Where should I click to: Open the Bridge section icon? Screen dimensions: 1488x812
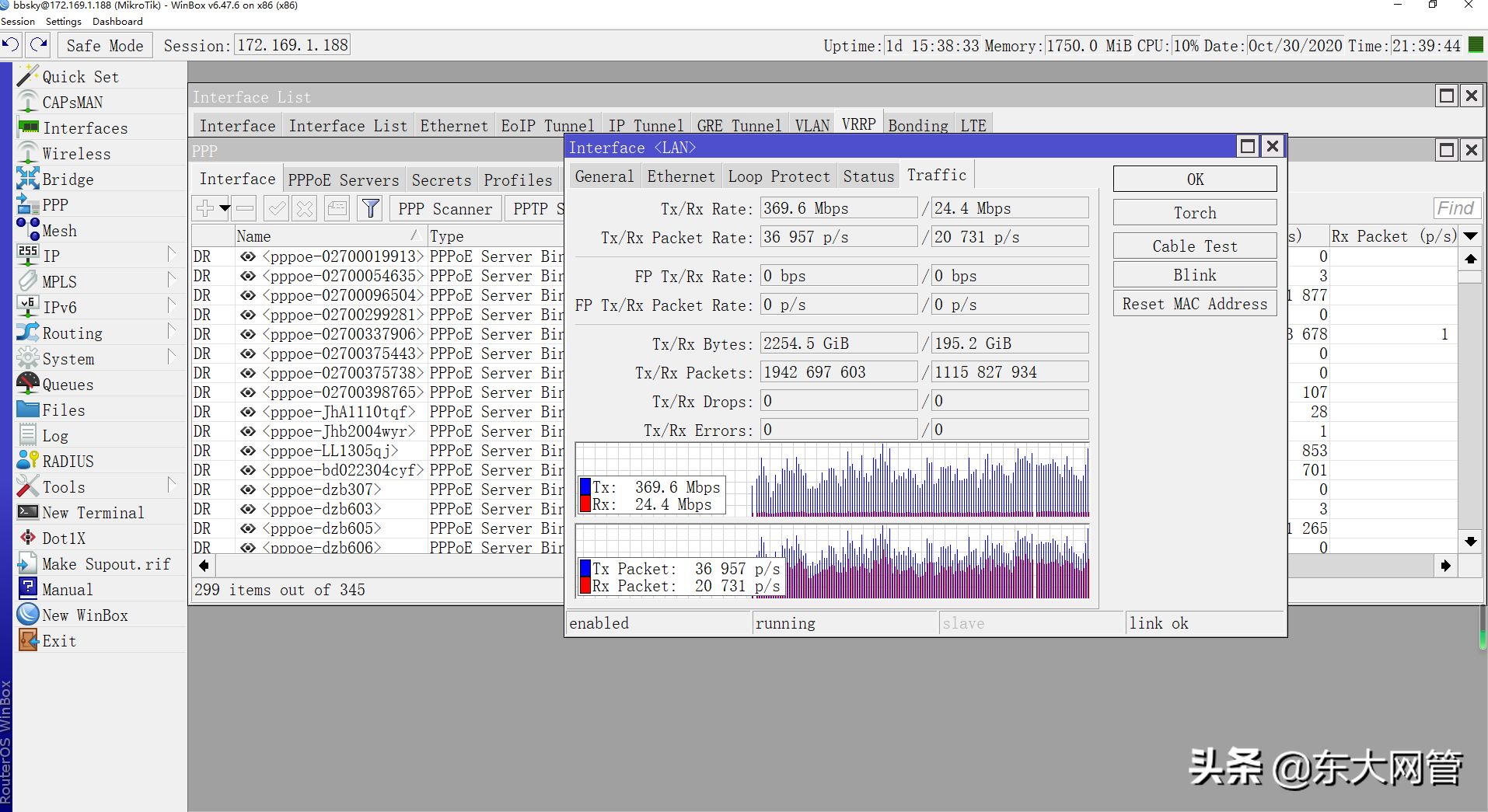point(28,179)
